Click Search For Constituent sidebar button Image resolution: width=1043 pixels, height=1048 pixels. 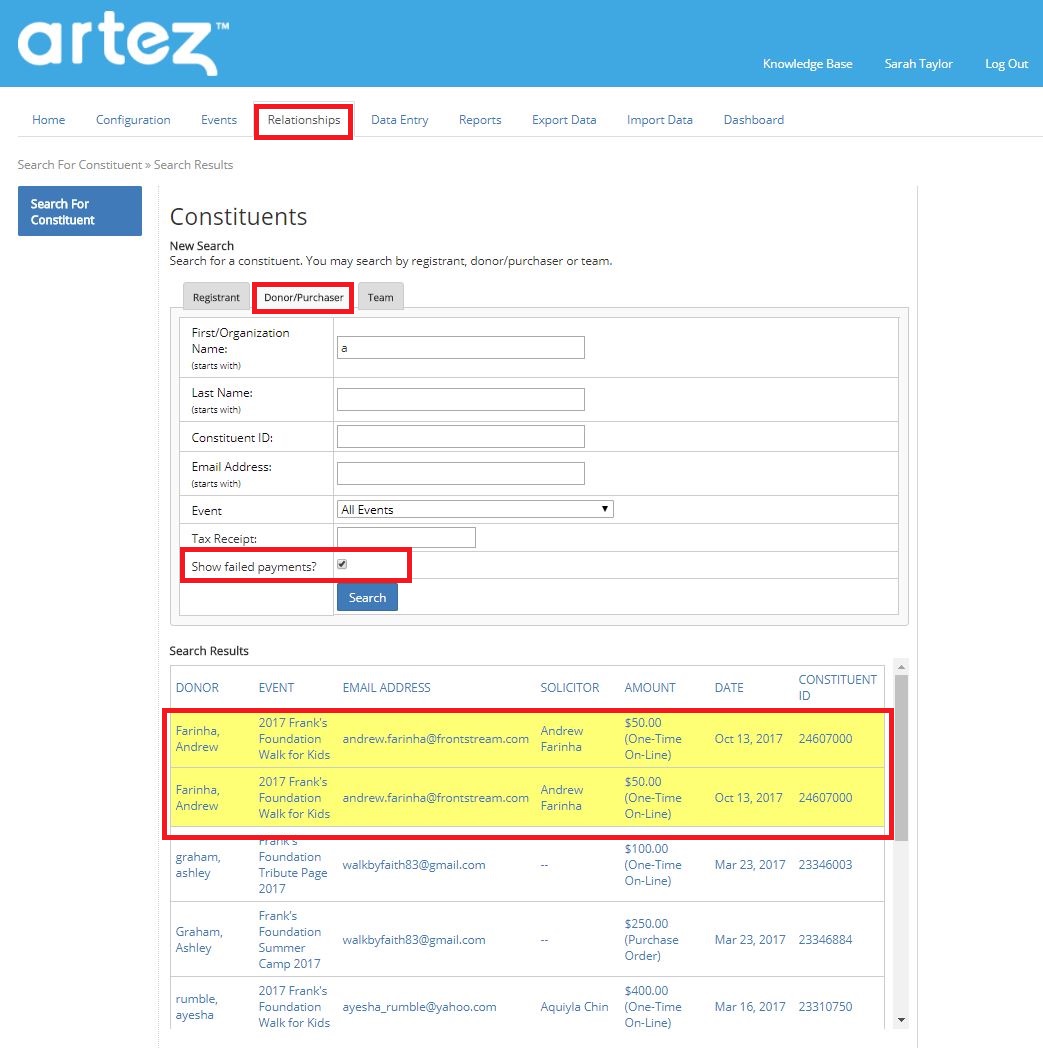tap(80, 211)
